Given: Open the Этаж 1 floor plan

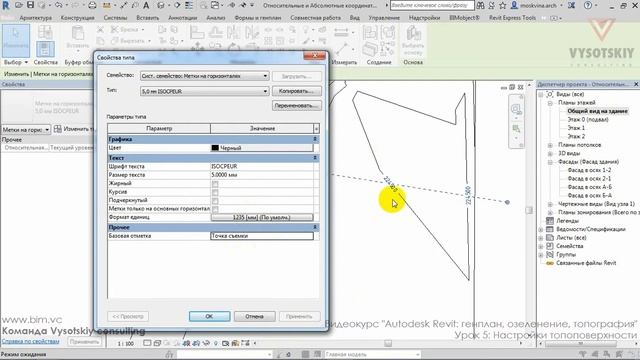Looking at the screenshot, I should pyautogui.click(x=576, y=128).
